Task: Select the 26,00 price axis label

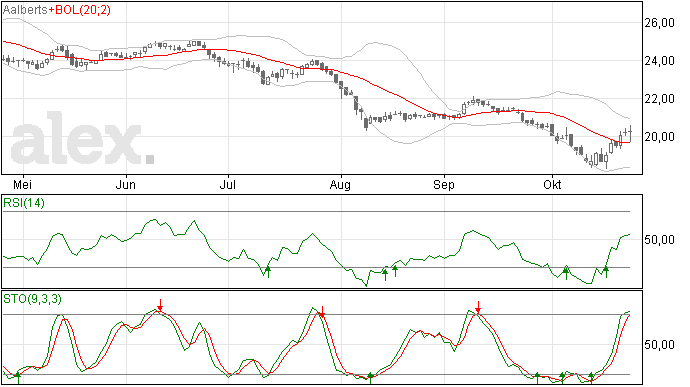Action: pos(659,23)
